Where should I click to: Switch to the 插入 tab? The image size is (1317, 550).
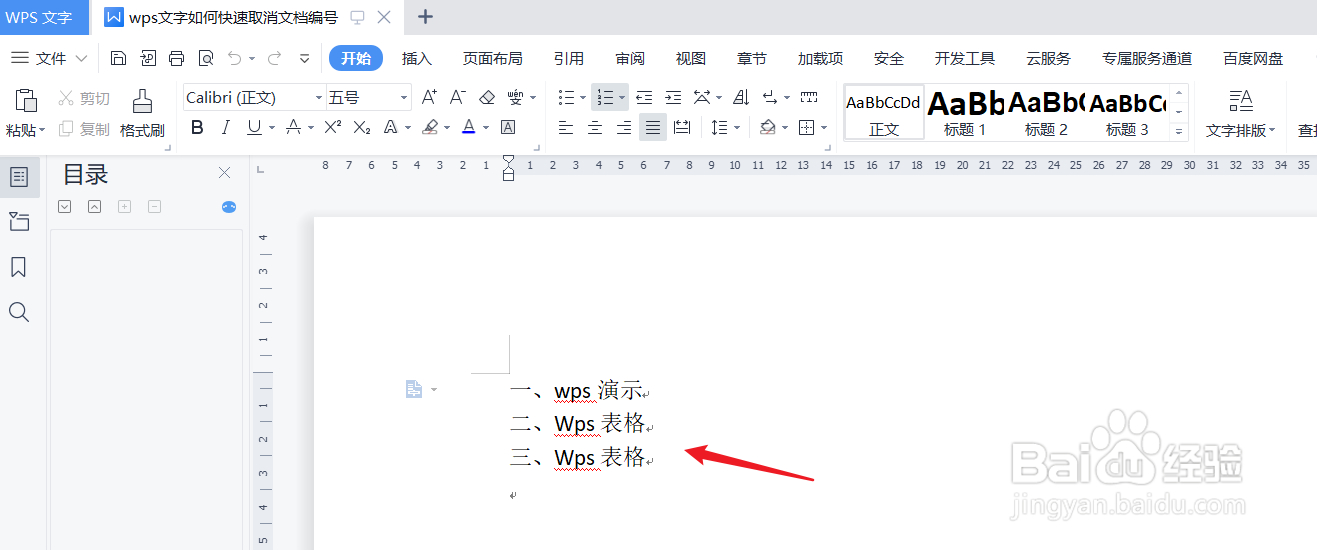[x=417, y=58]
